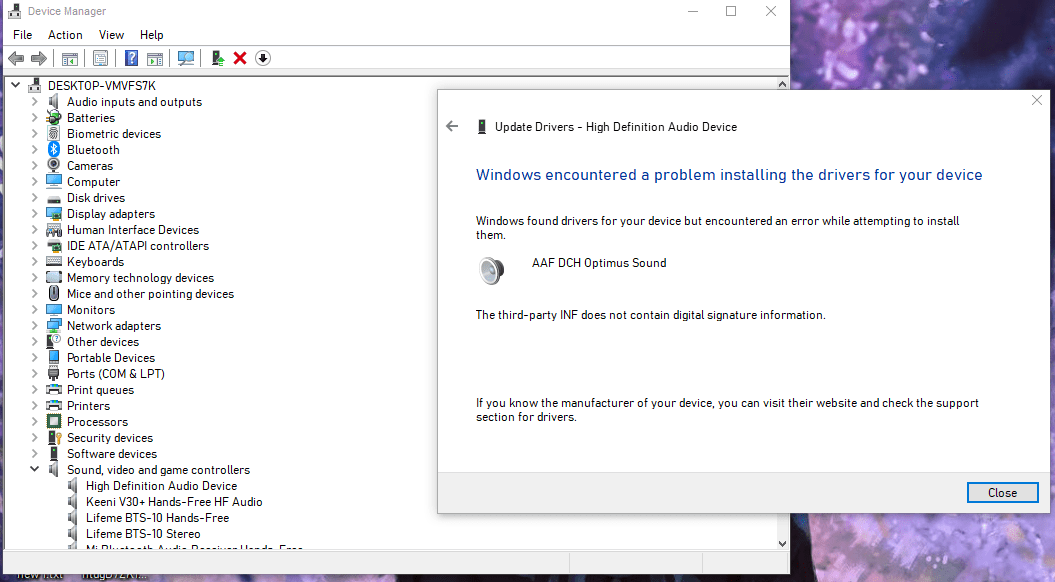1055x582 pixels.
Task: Select the Portable Devices category
Action: point(111,358)
